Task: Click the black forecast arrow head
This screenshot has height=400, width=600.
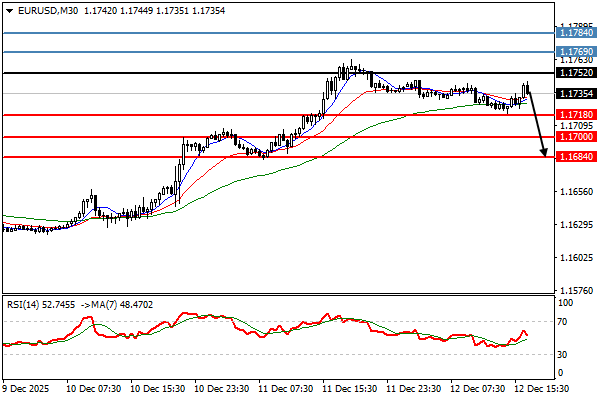Action: (x=544, y=152)
